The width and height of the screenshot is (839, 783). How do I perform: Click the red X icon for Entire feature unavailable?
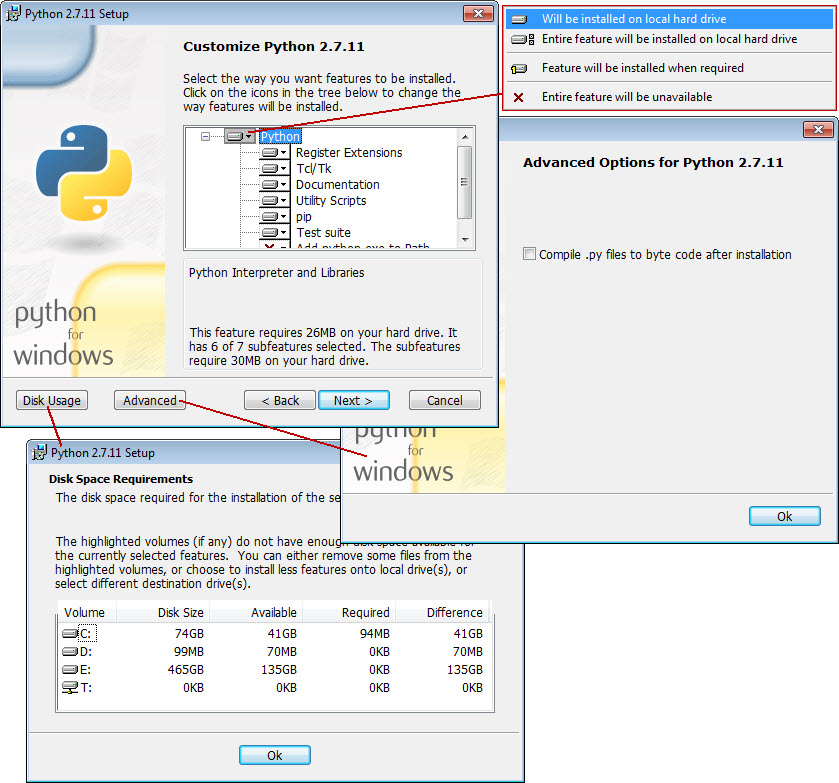(x=518, y=97)
